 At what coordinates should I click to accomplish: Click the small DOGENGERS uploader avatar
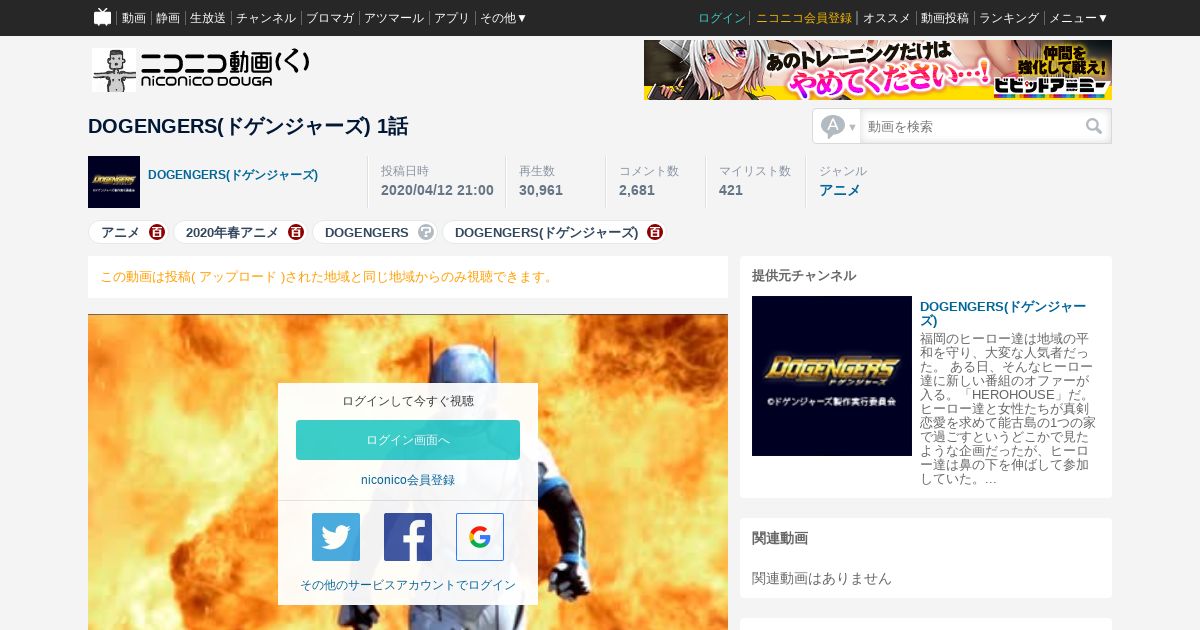pyautogui.click(x=114, y=182)
